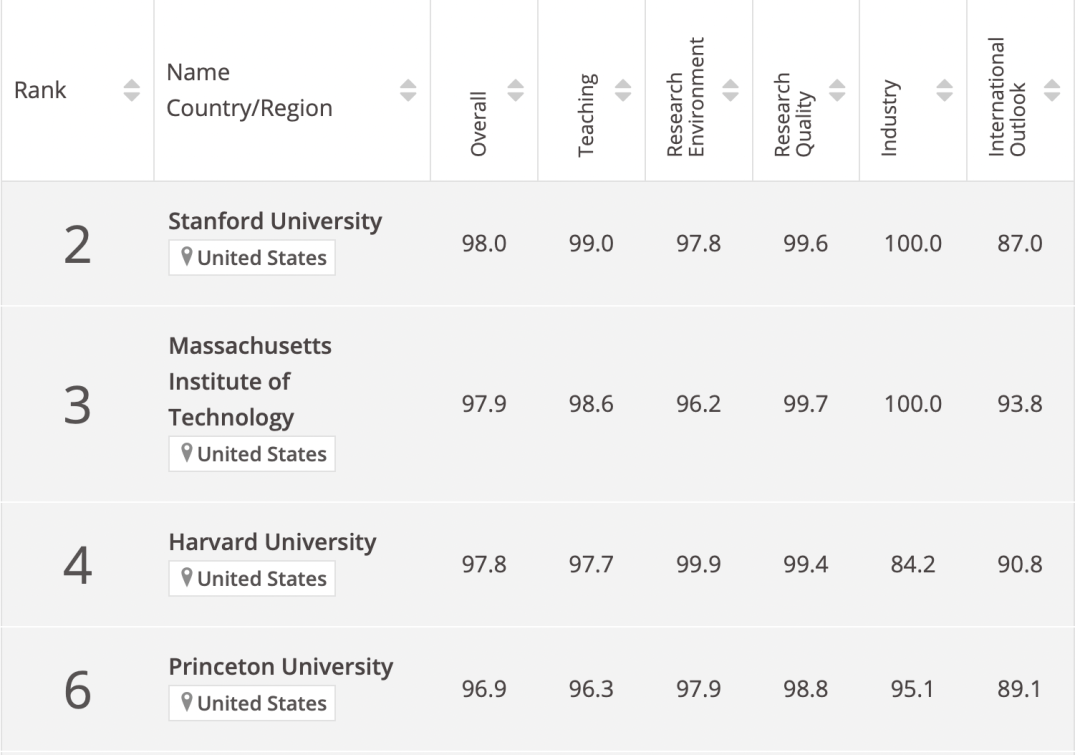The height and width of the screenshot is (755, 1080).
Task: Select location pin icon beside Harvard's country
Action: (x=186, y=578)
